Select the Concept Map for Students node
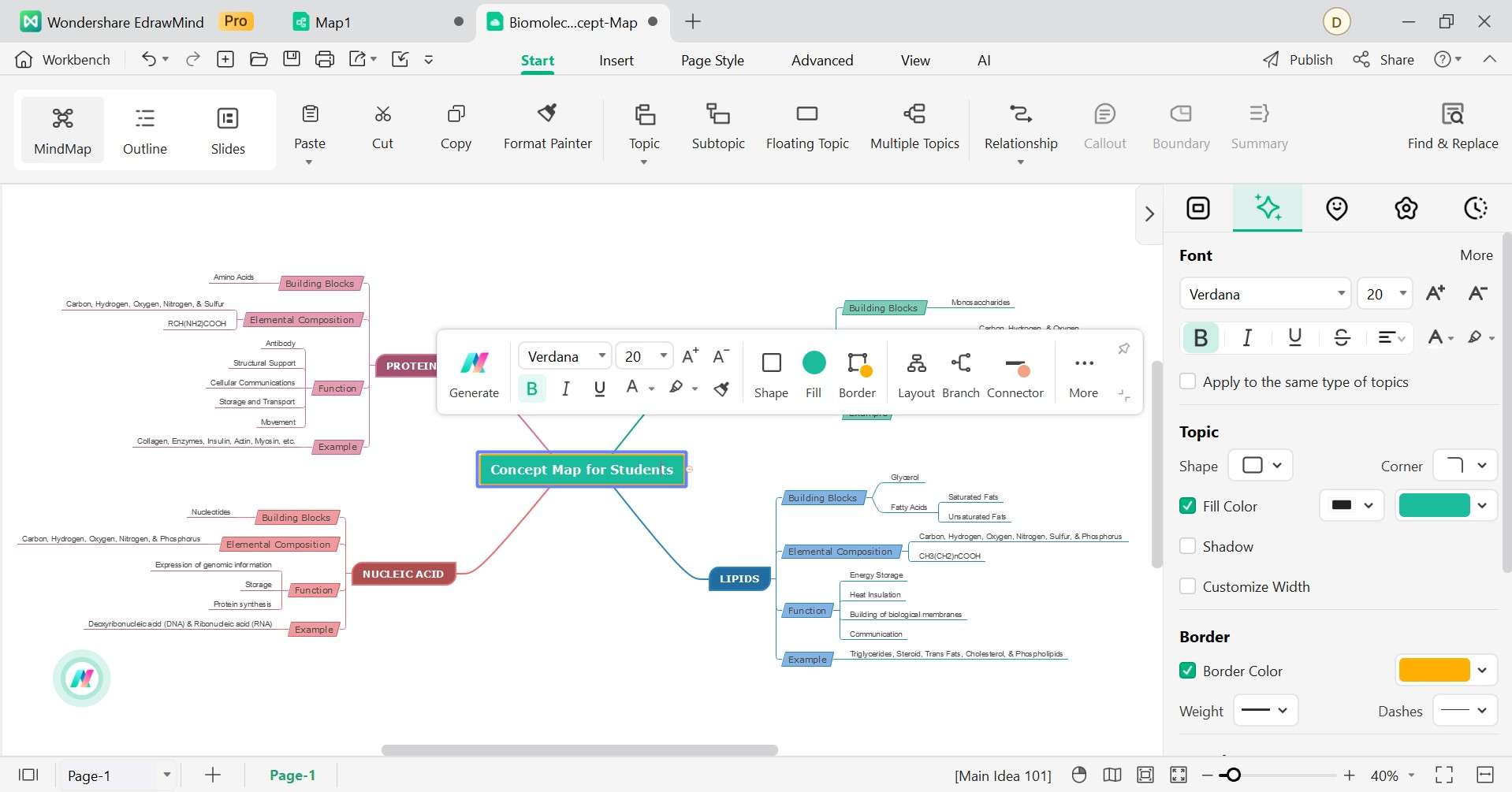The image size is (1512, 792). (582, 469)
